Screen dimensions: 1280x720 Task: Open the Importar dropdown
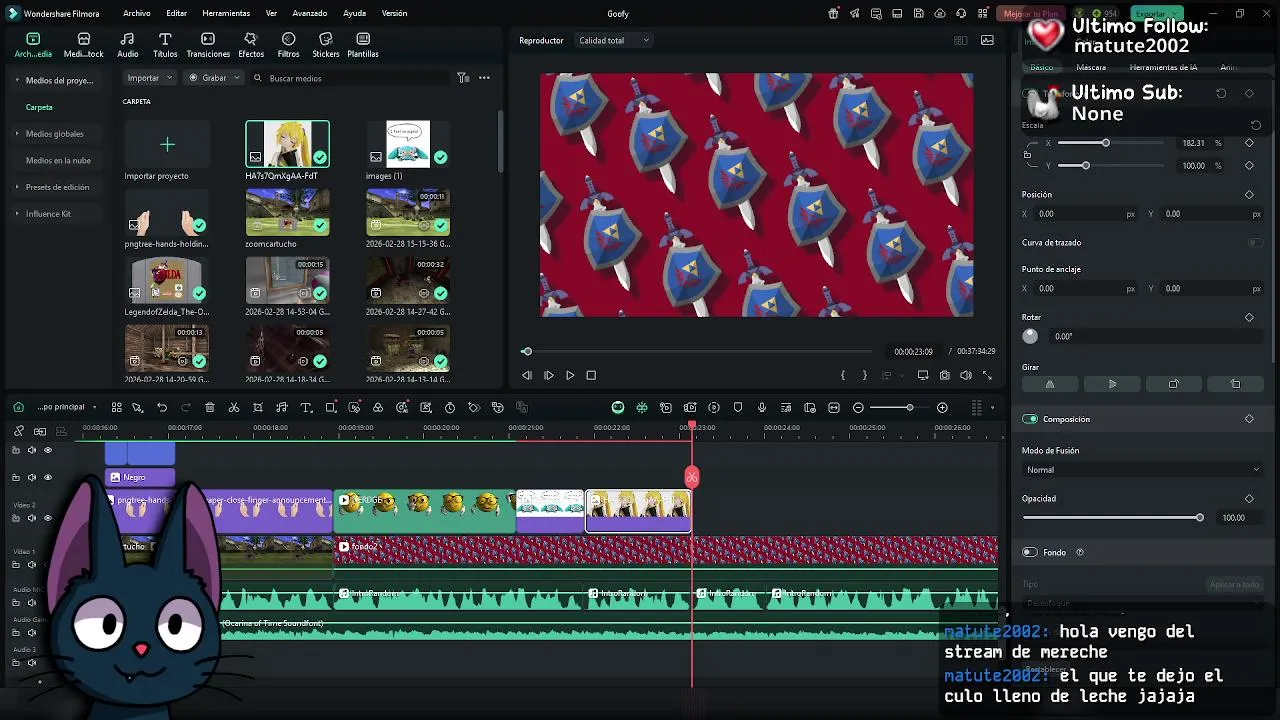[150, 78]
